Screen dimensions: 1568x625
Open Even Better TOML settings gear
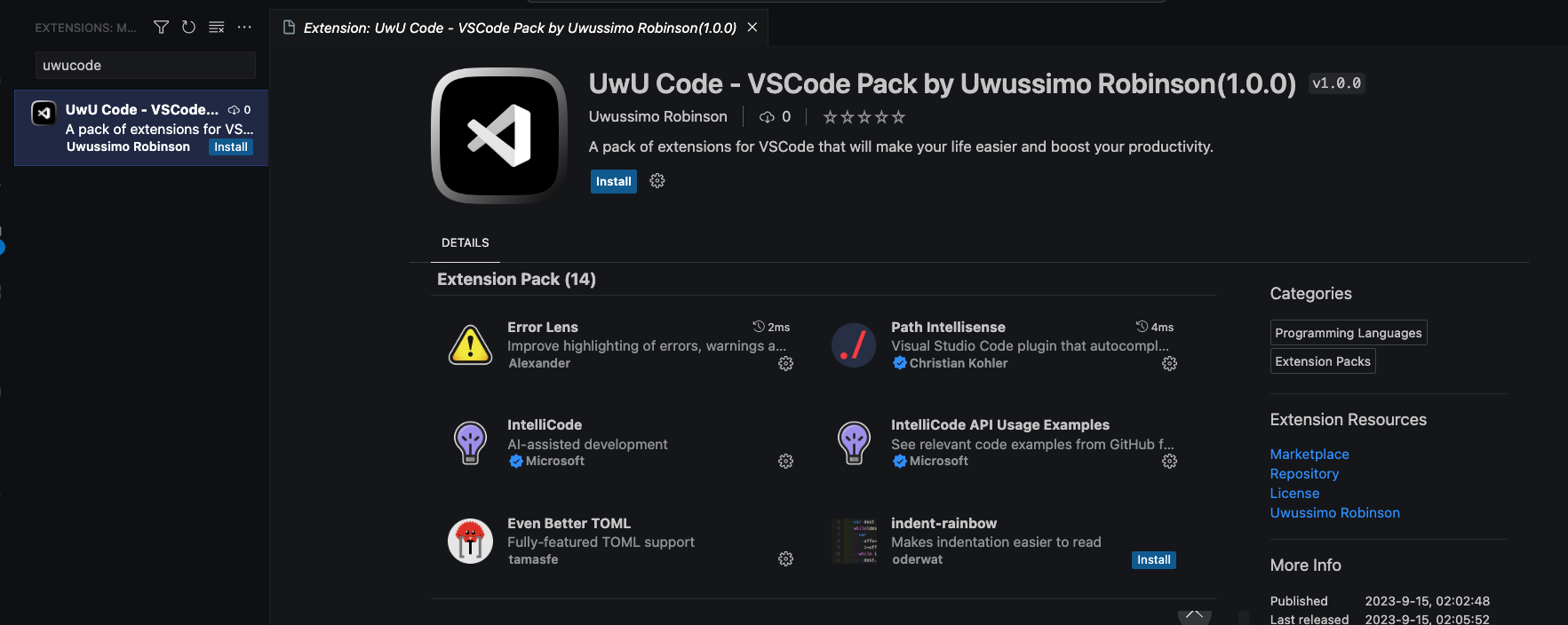pos(785,559)
